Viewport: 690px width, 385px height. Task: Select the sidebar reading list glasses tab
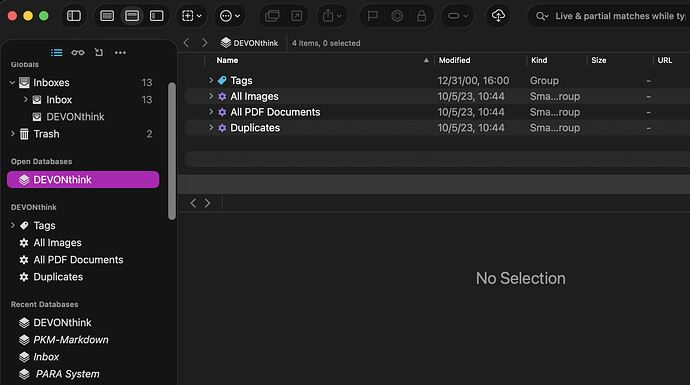click(x=78, y=53)
